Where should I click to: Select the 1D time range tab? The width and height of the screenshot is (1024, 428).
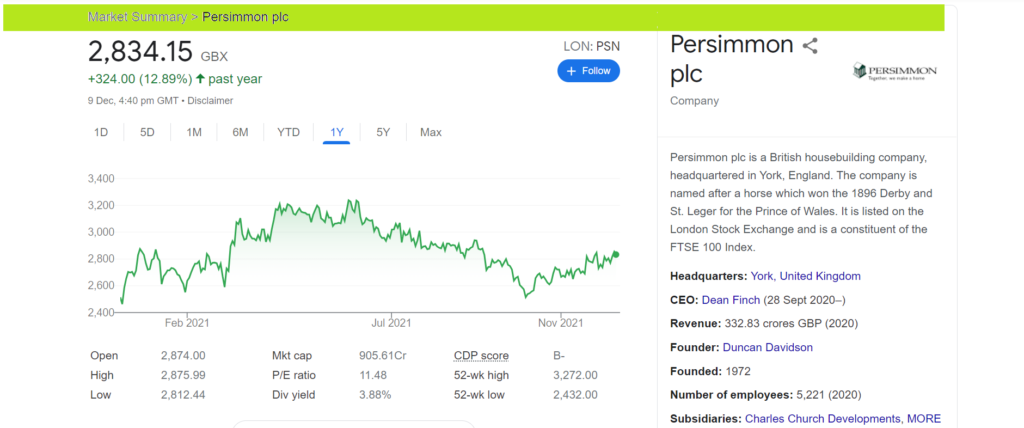(x=101, y=132)
